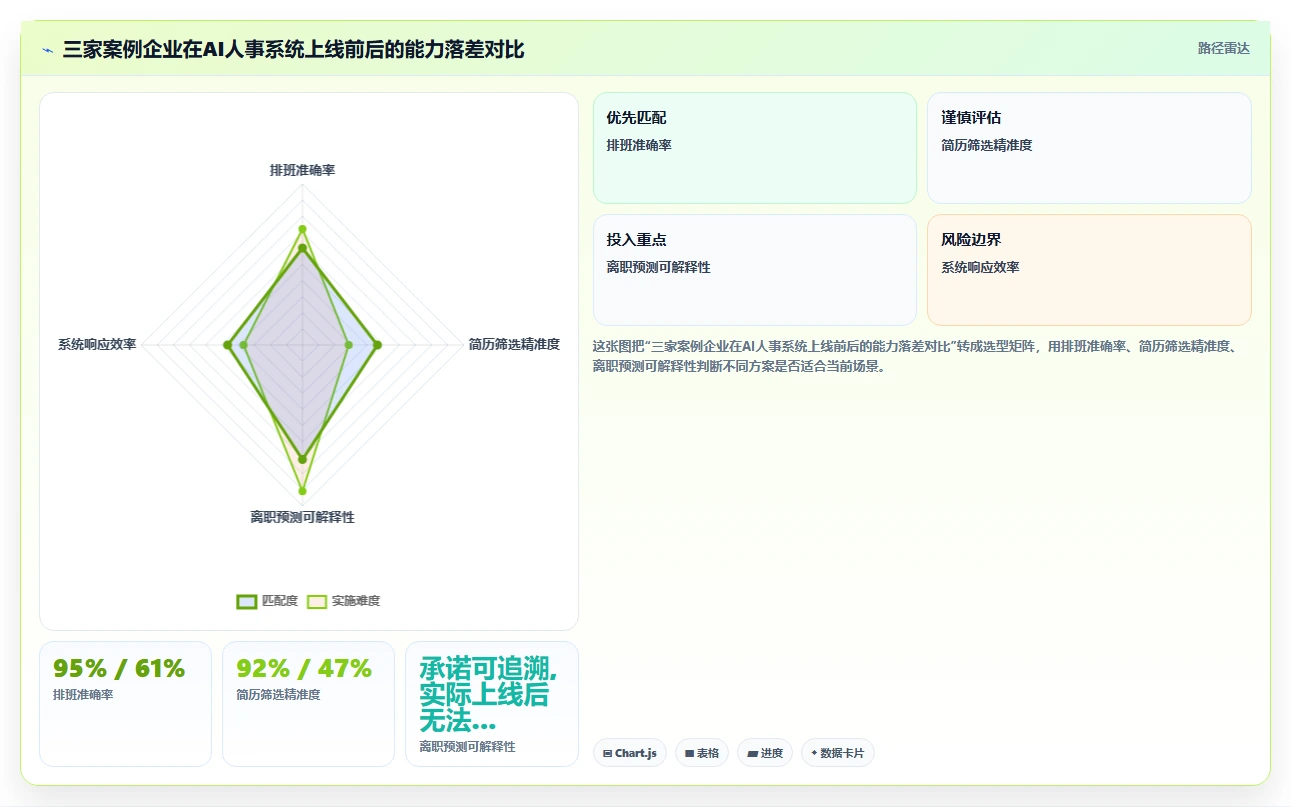Click 排班准确率 caption under 95% / 61%

tap(83, 695)
